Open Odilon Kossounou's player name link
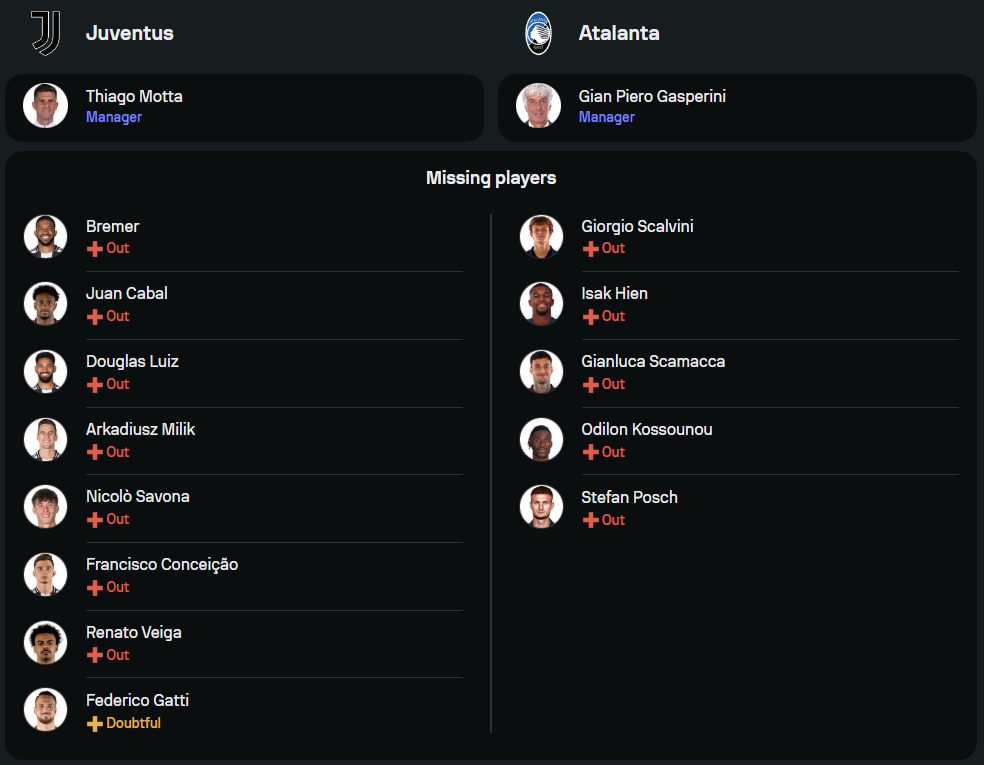The width and height of the screenshot is (984, 765). pos(647,429)
